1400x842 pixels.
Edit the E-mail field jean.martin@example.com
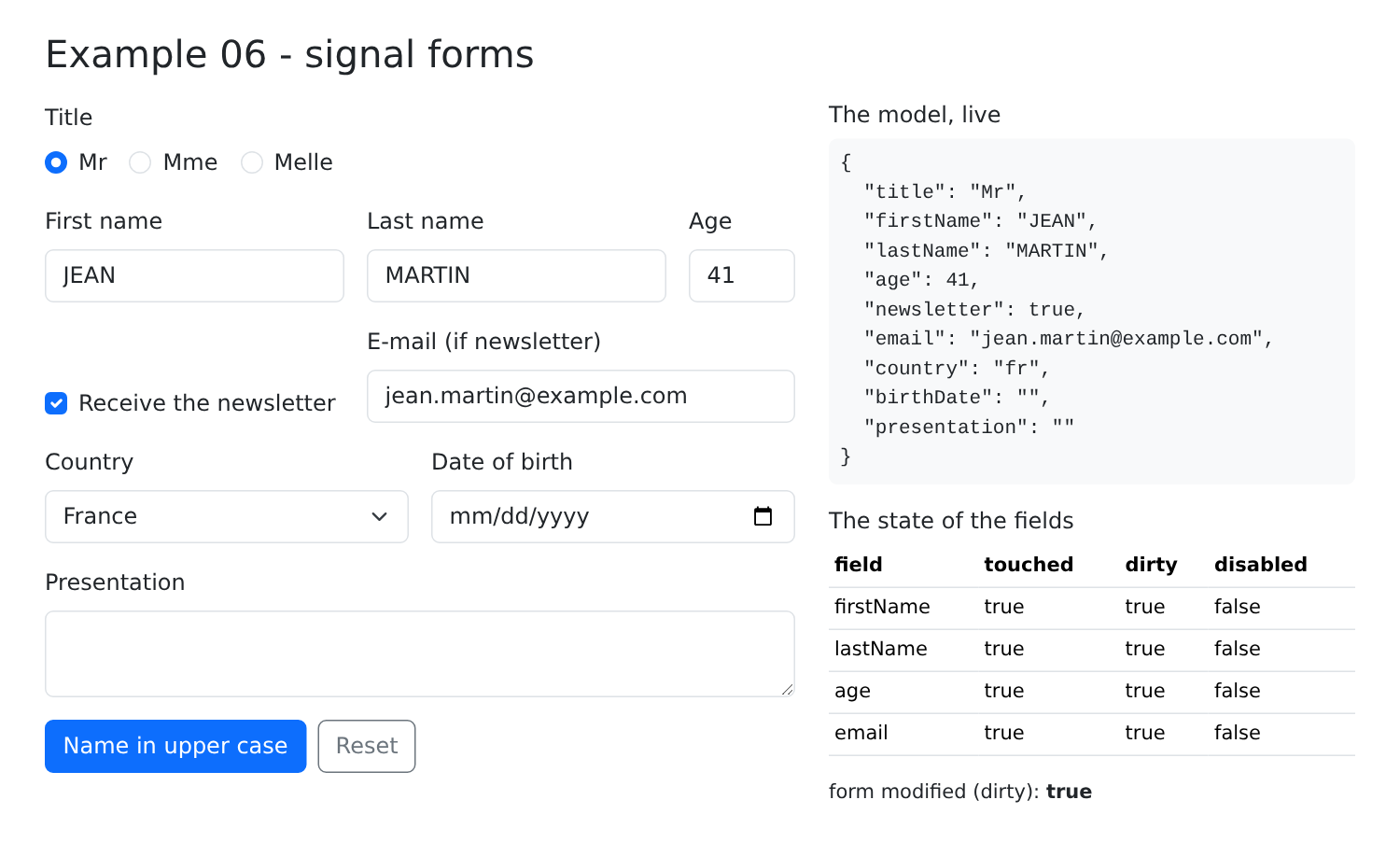coord(581,396)
